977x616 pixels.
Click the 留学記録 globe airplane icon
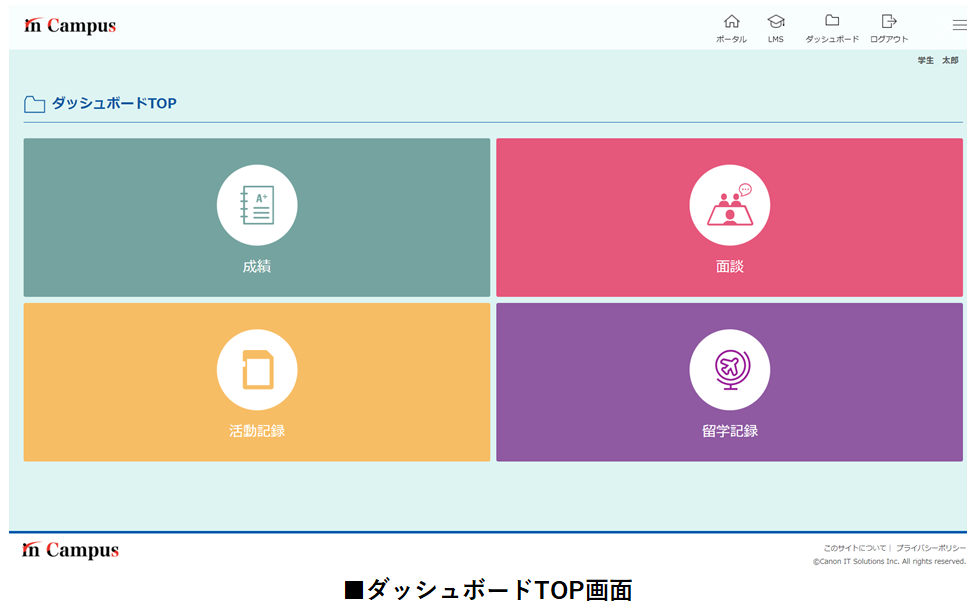pos(729,370)
